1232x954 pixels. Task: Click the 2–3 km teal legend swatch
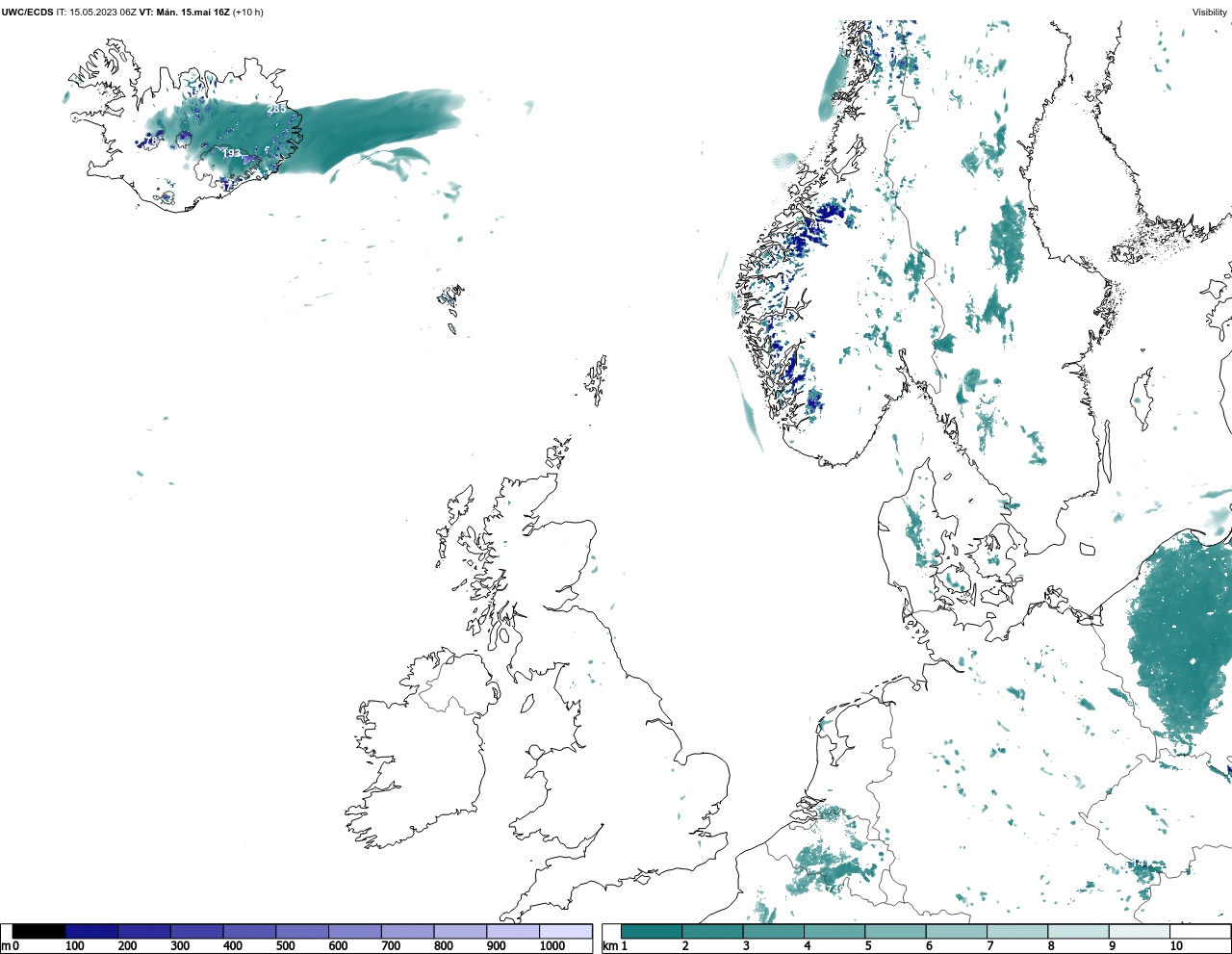(x=713, y=931)
